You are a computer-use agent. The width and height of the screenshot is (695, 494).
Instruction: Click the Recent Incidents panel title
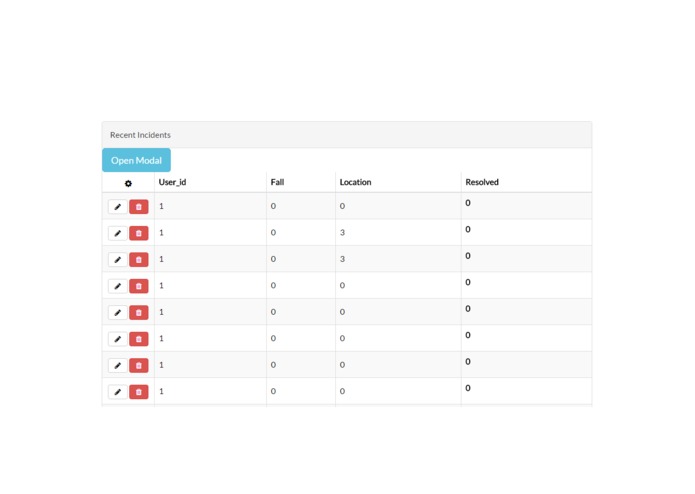pyautogui.click(x=140, y=135)
